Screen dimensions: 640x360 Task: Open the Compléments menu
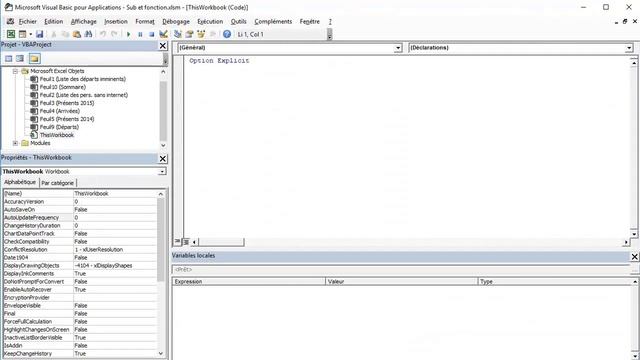[273, 22]
